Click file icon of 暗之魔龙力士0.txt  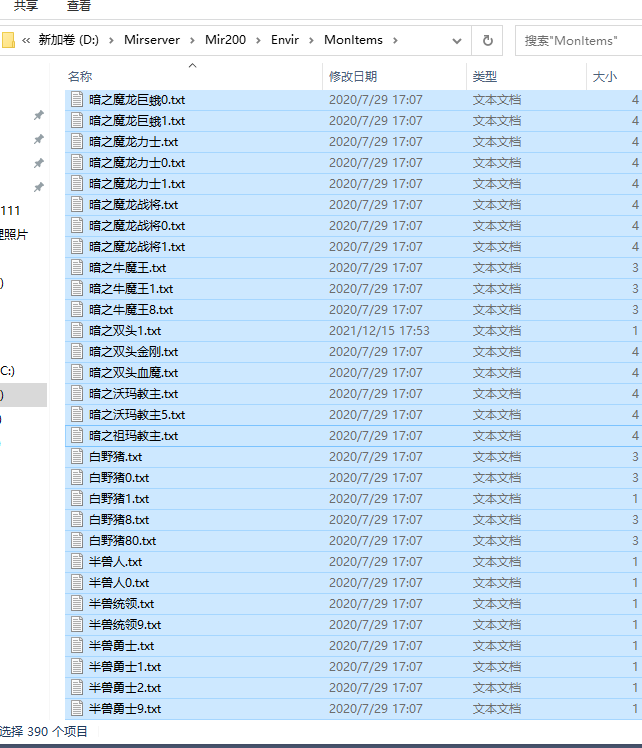(x=77, y=162)
